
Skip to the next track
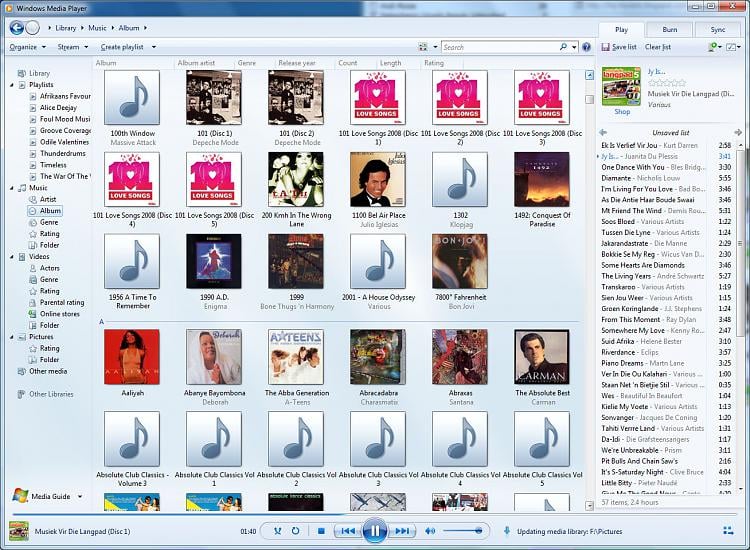point(402,531)
